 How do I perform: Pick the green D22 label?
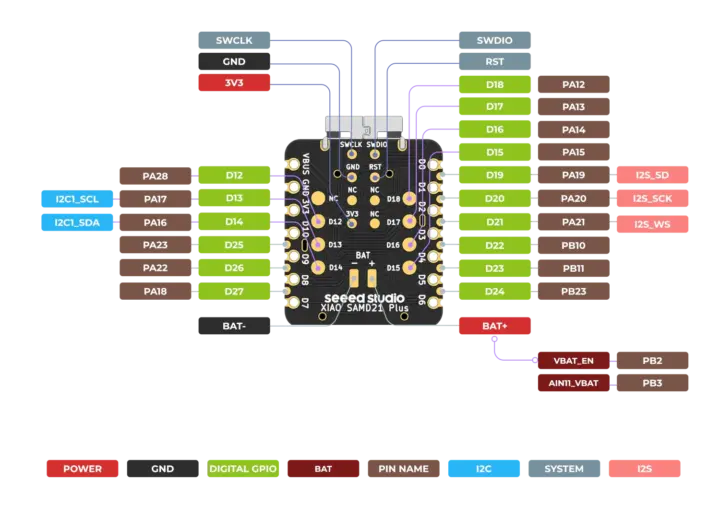click(x=495, y=245)
